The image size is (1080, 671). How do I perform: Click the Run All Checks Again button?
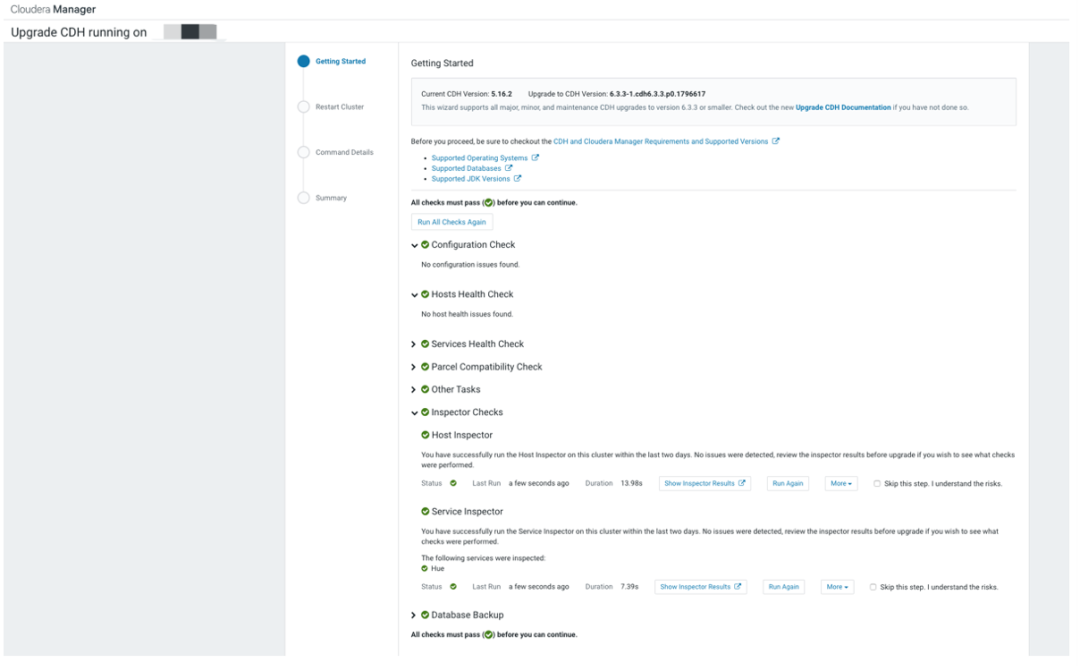click(x=452, y=222)
